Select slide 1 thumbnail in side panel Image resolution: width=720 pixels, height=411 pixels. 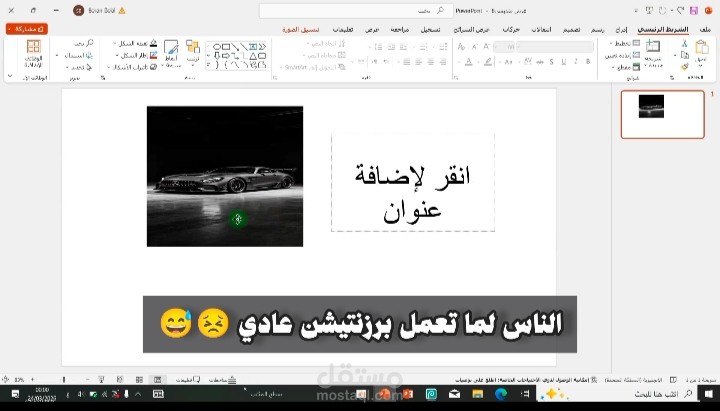663,114
